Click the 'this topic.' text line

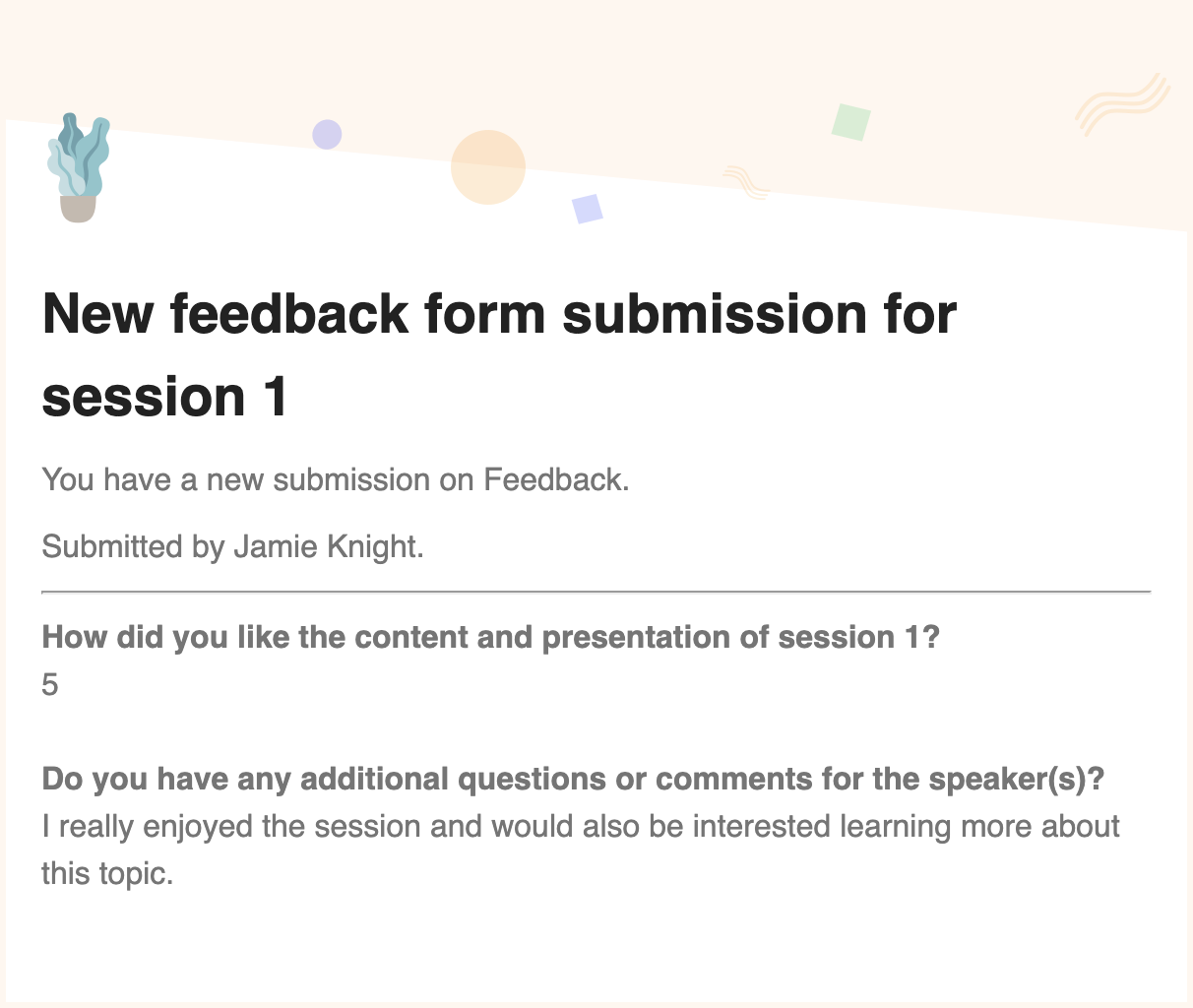(107, 873)
